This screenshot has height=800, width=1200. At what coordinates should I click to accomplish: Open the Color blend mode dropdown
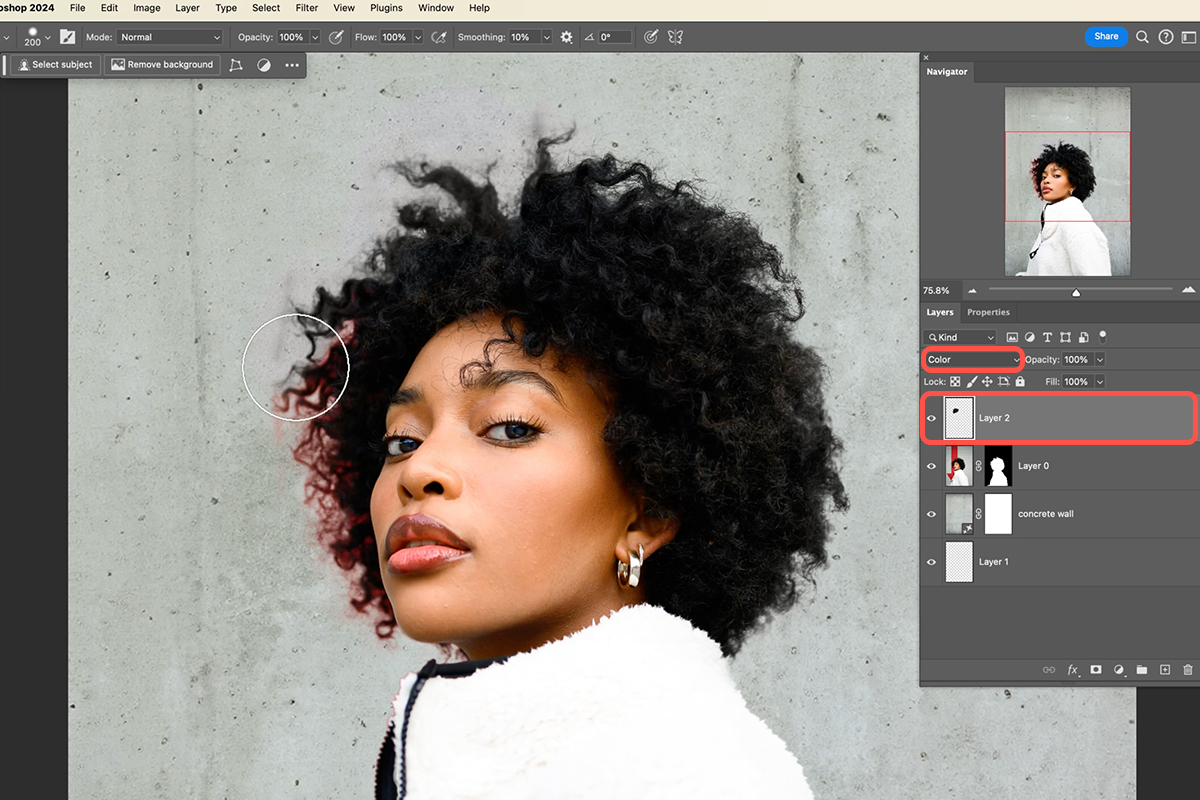click(971, 359)
